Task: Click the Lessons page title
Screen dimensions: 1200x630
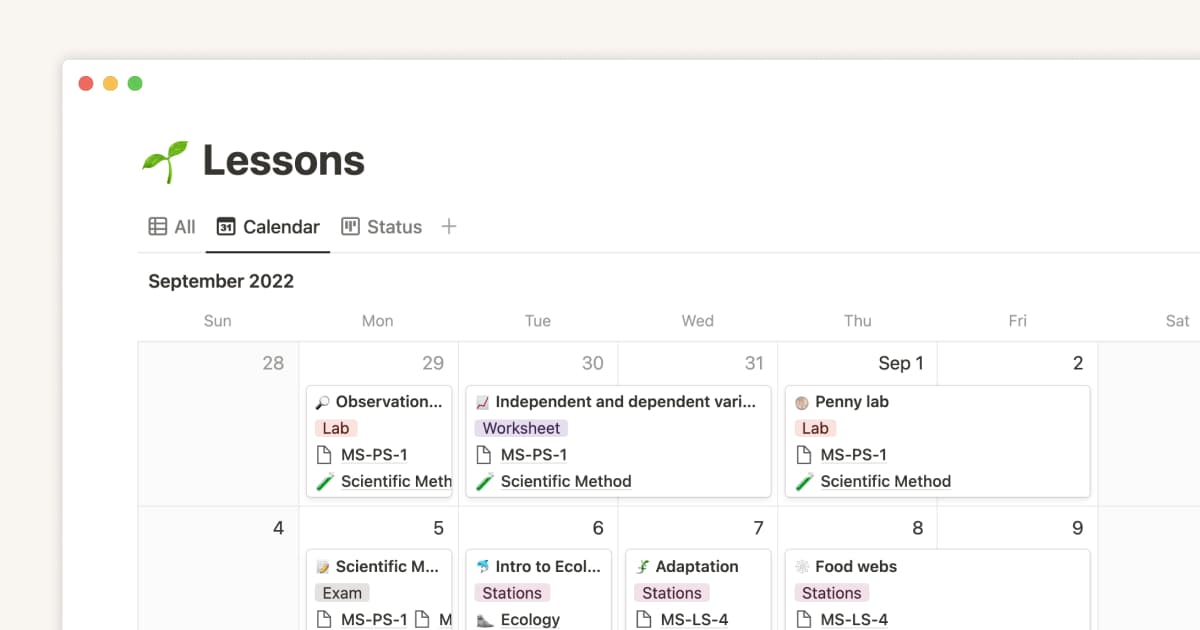Action: coord(284,161)
